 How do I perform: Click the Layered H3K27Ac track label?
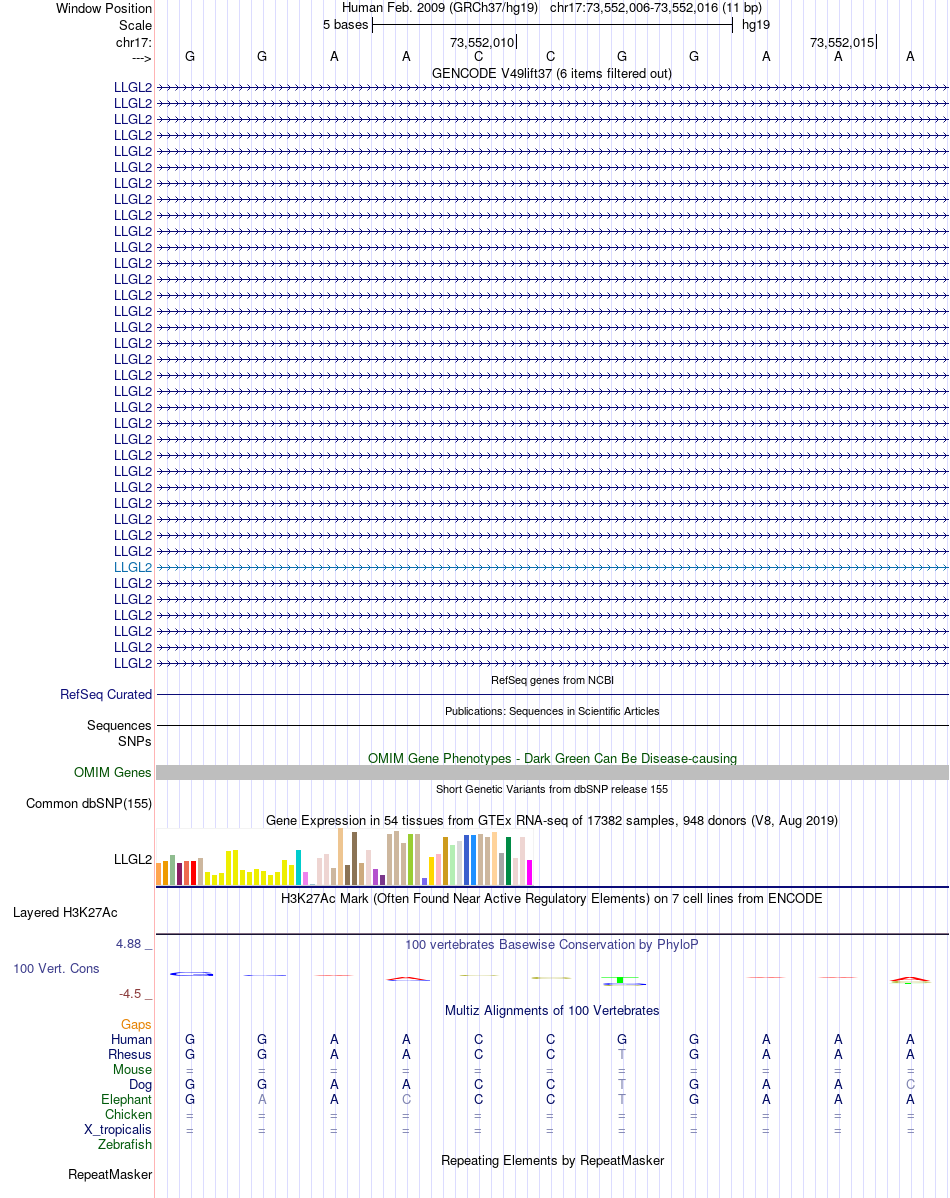(x=65, y=912)
